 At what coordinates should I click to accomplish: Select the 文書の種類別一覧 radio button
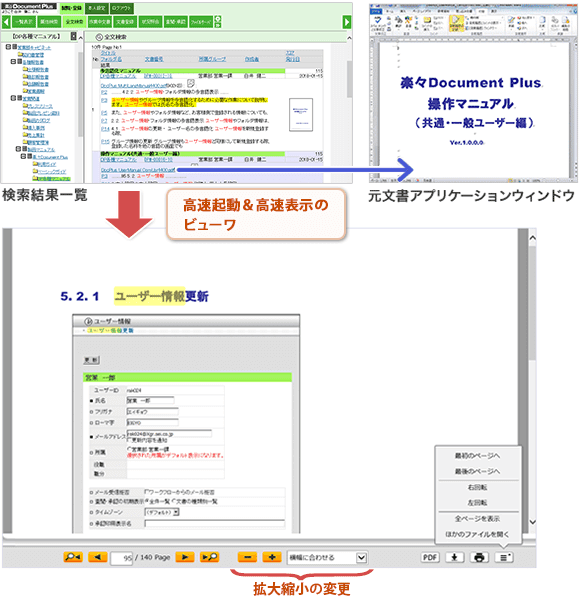[174, 501]
